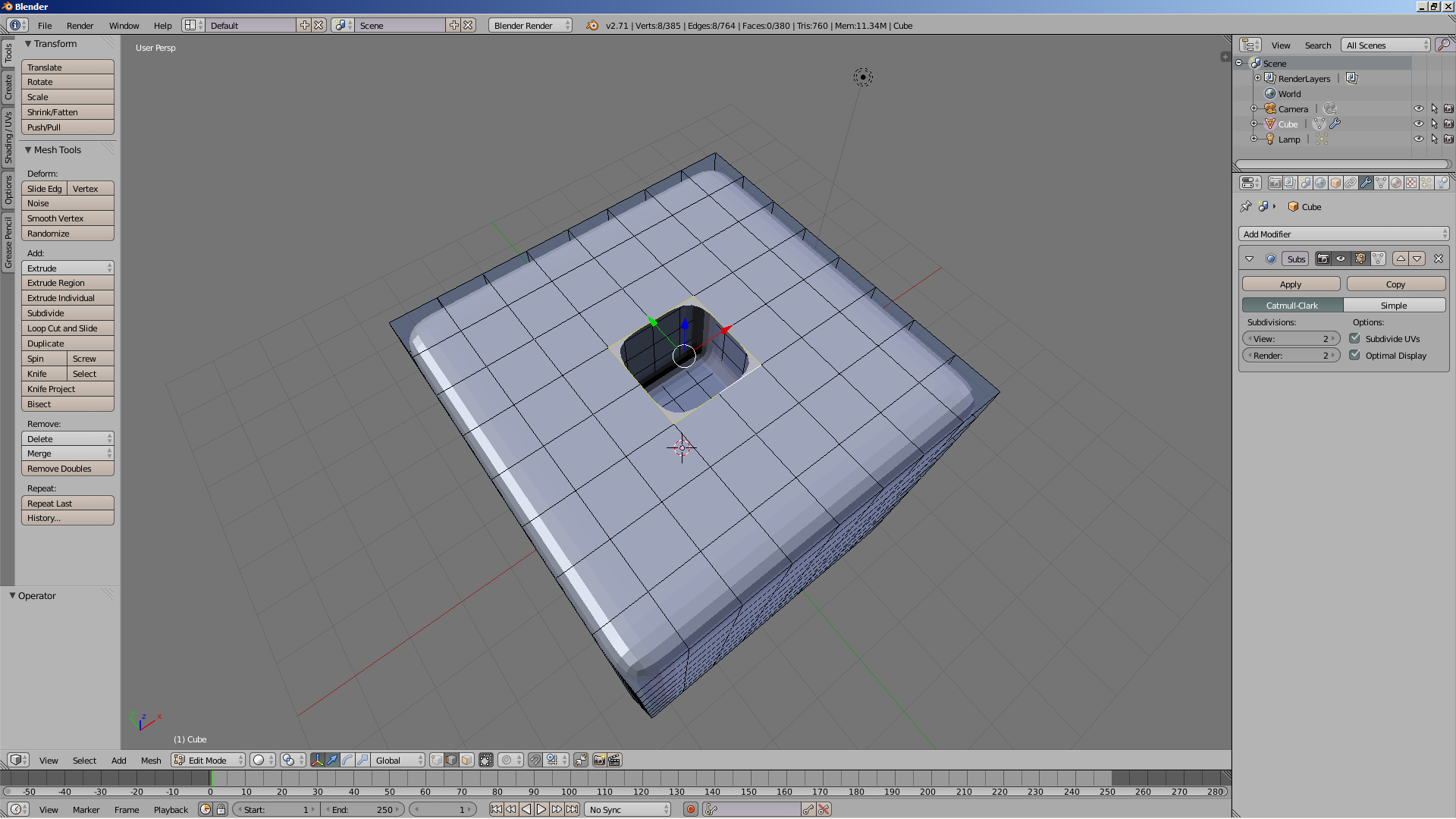Hide the Lamp using eye icon
This screenshot has width=1456, height=819.
tap(1418, 139)
